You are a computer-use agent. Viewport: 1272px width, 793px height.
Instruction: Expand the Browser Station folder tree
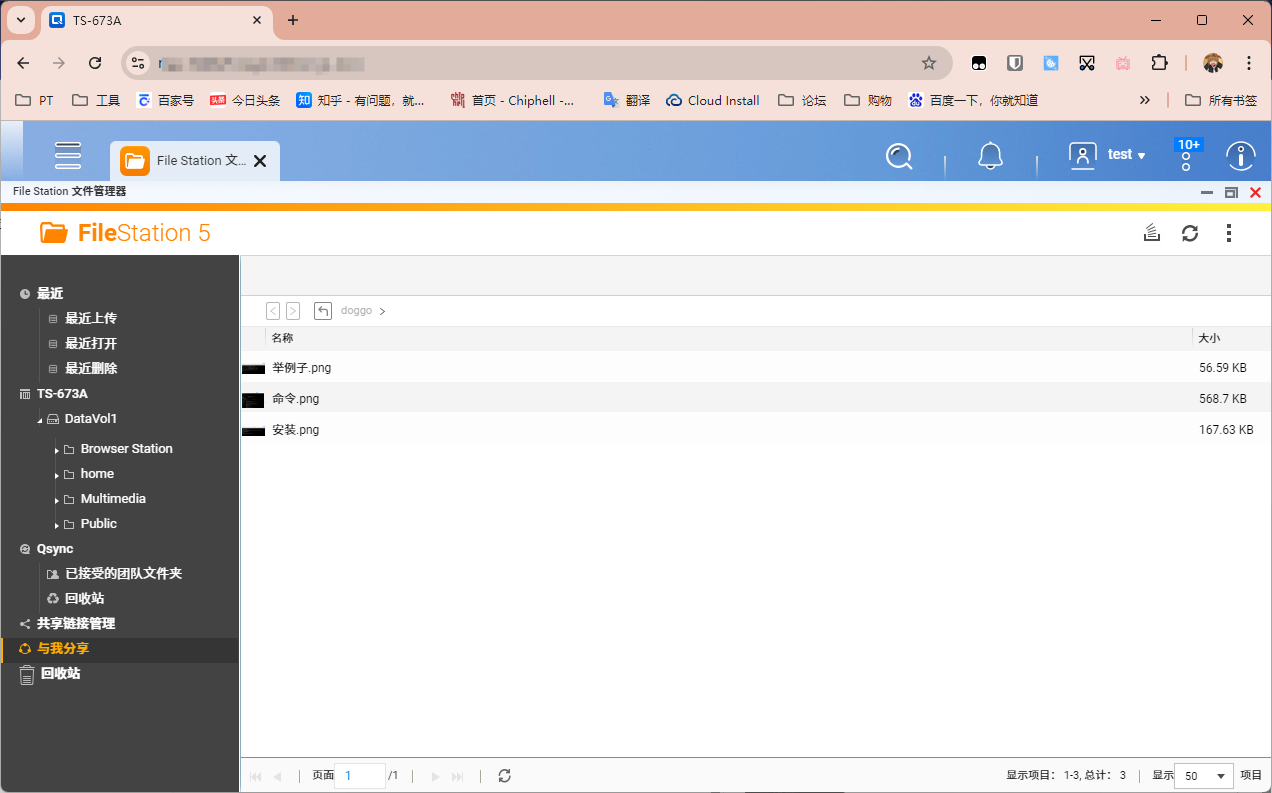[57, 450]
